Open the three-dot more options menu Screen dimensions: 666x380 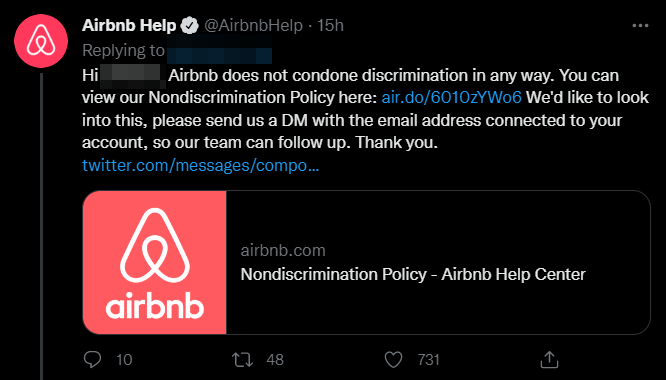coord(640,26)
